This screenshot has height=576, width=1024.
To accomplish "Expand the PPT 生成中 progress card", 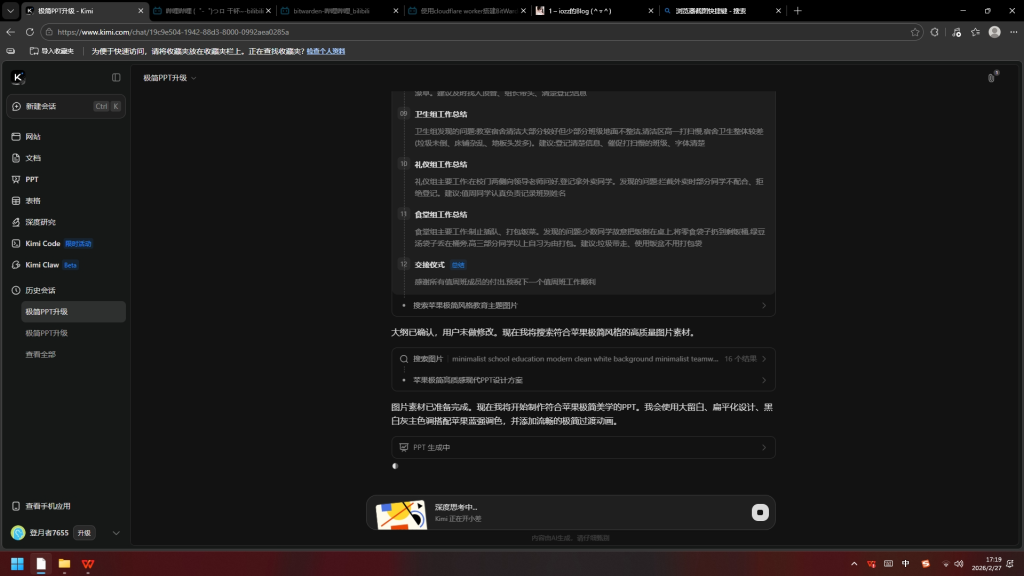I will click(x=582, y=447).
